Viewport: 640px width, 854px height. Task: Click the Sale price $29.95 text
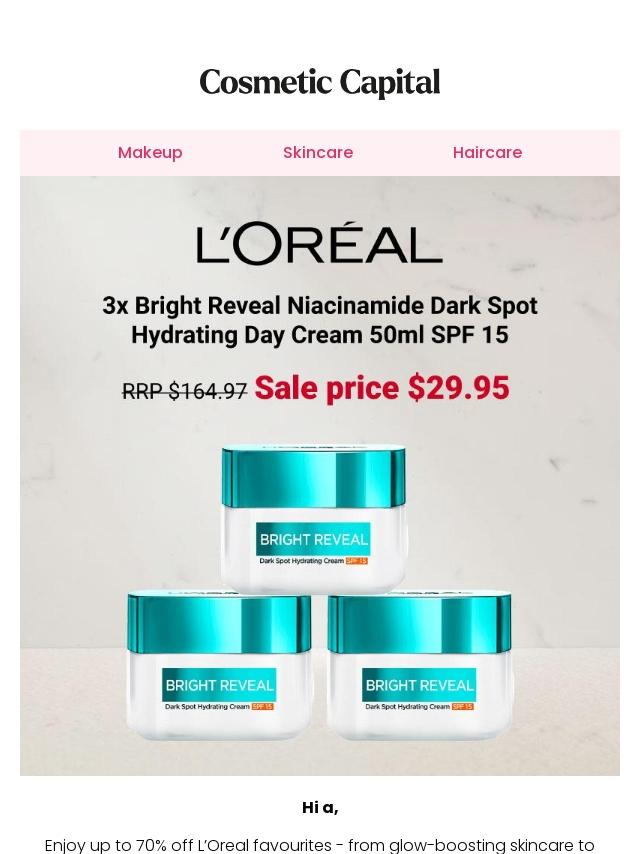382,388
